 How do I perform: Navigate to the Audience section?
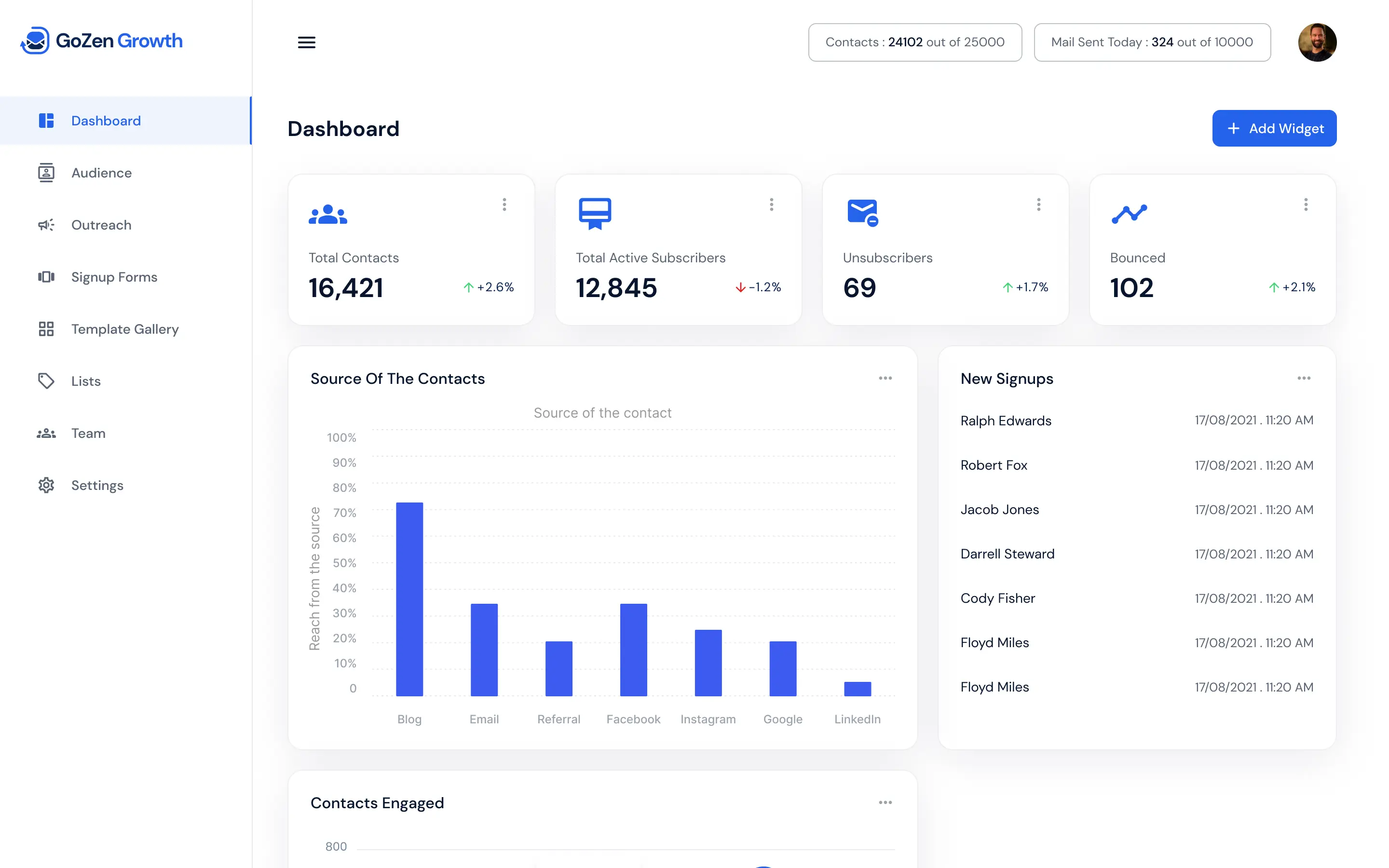[x=101, y=172]
